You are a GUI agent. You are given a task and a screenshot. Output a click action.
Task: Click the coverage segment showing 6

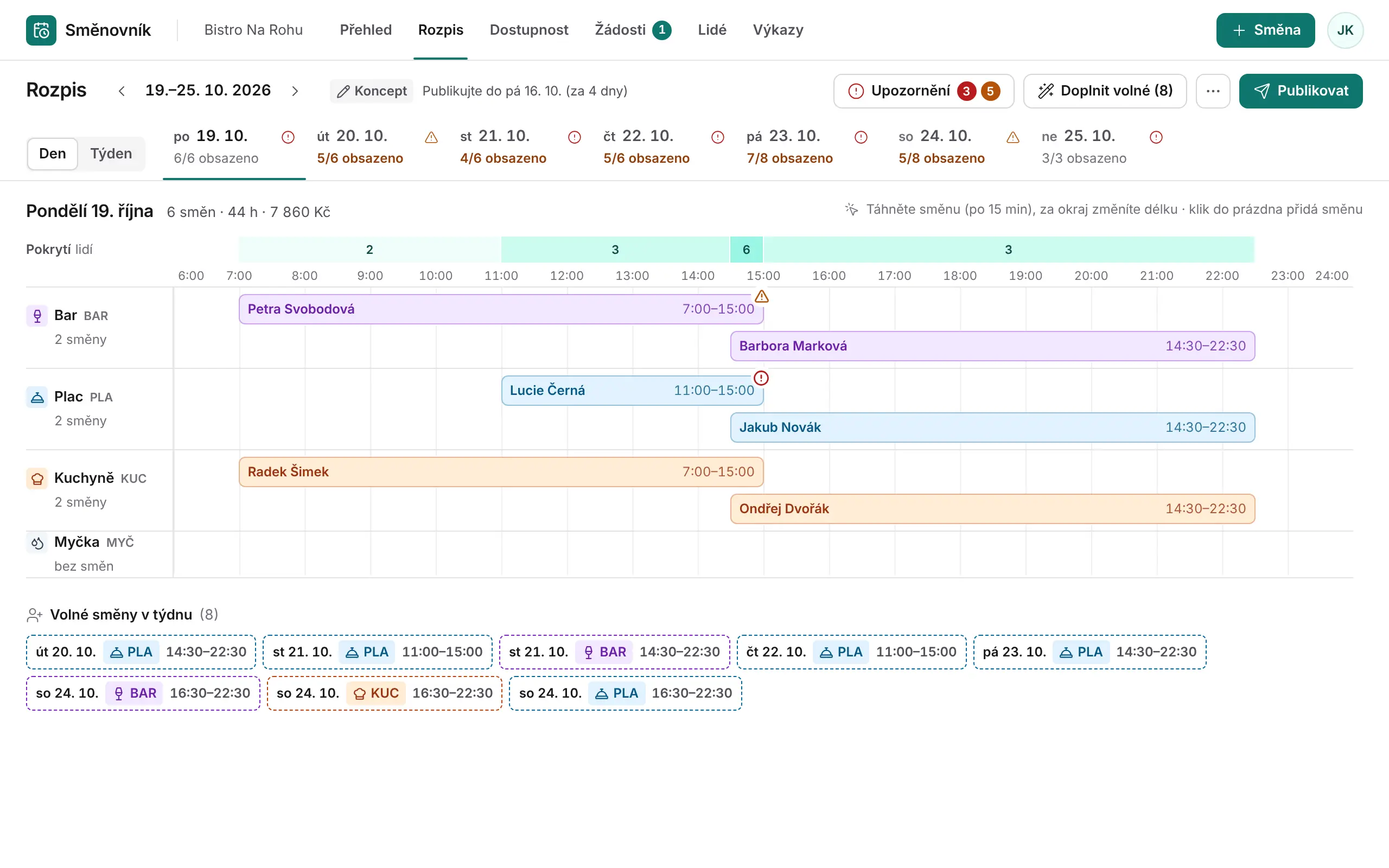(x=746, y=249)
